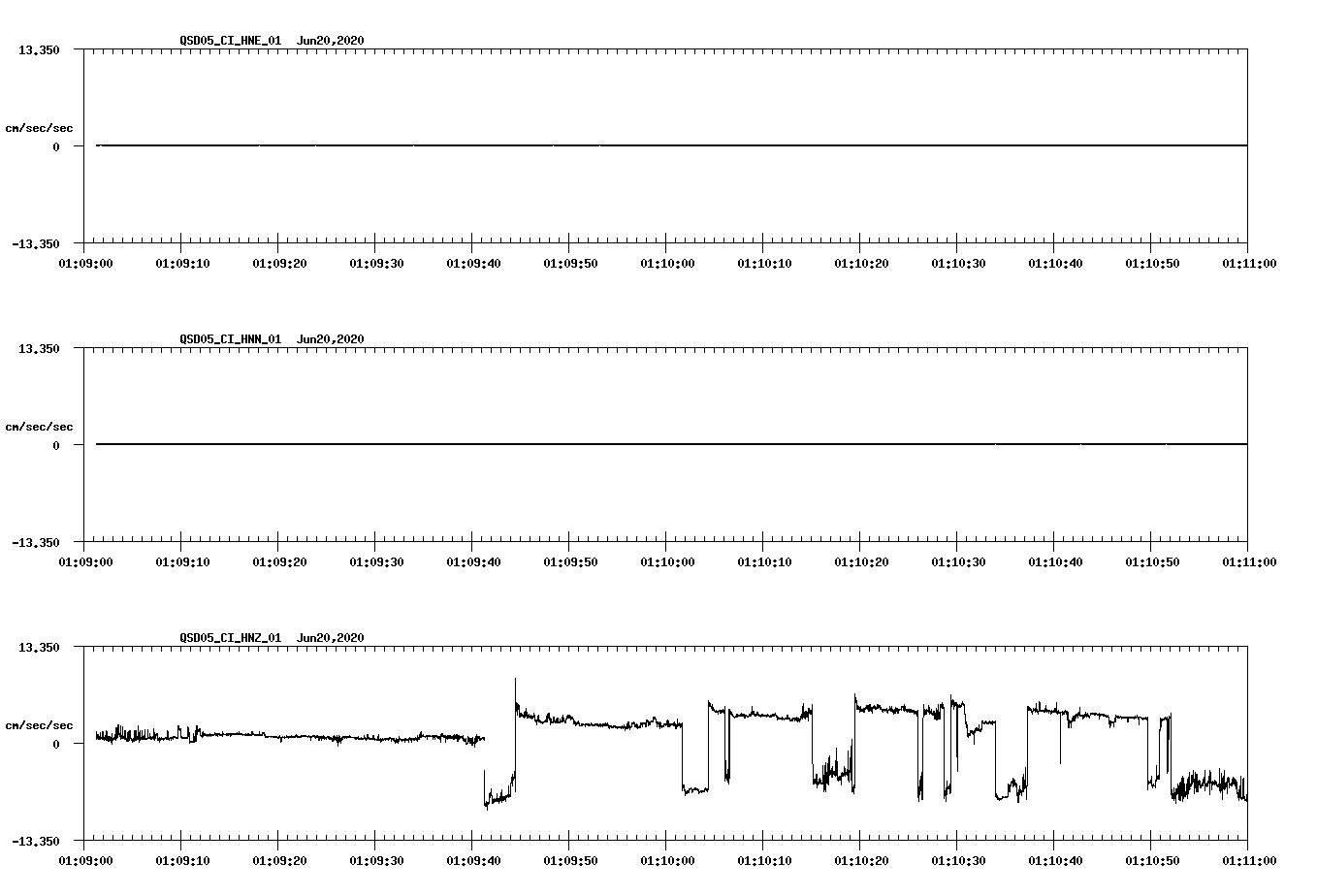The height and width of the screenshot is (896, 1317).
Task: Select the -13.350 lower limit on HNN plot
Action: [36, 543]
